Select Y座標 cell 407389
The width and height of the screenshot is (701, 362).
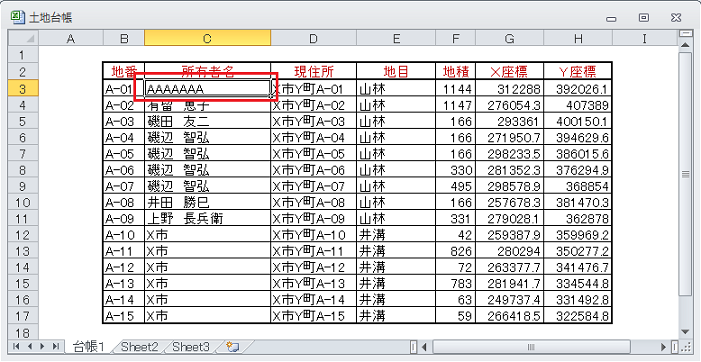coord(578,105)
